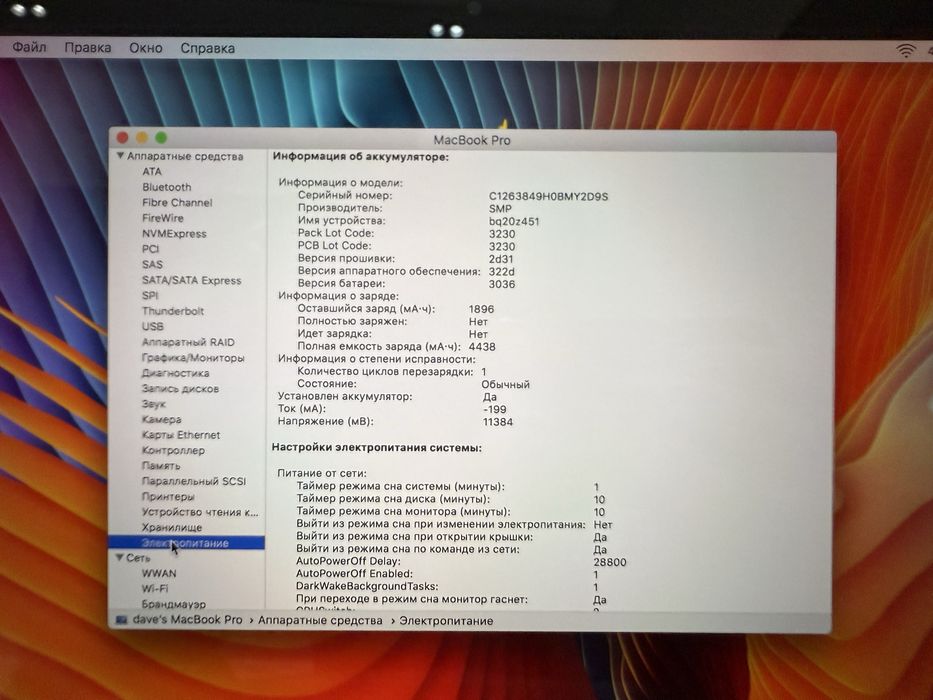Screen dimensions: 933x700
Task: Click the Питание от сети label
Action: click(x=322, y=473)
